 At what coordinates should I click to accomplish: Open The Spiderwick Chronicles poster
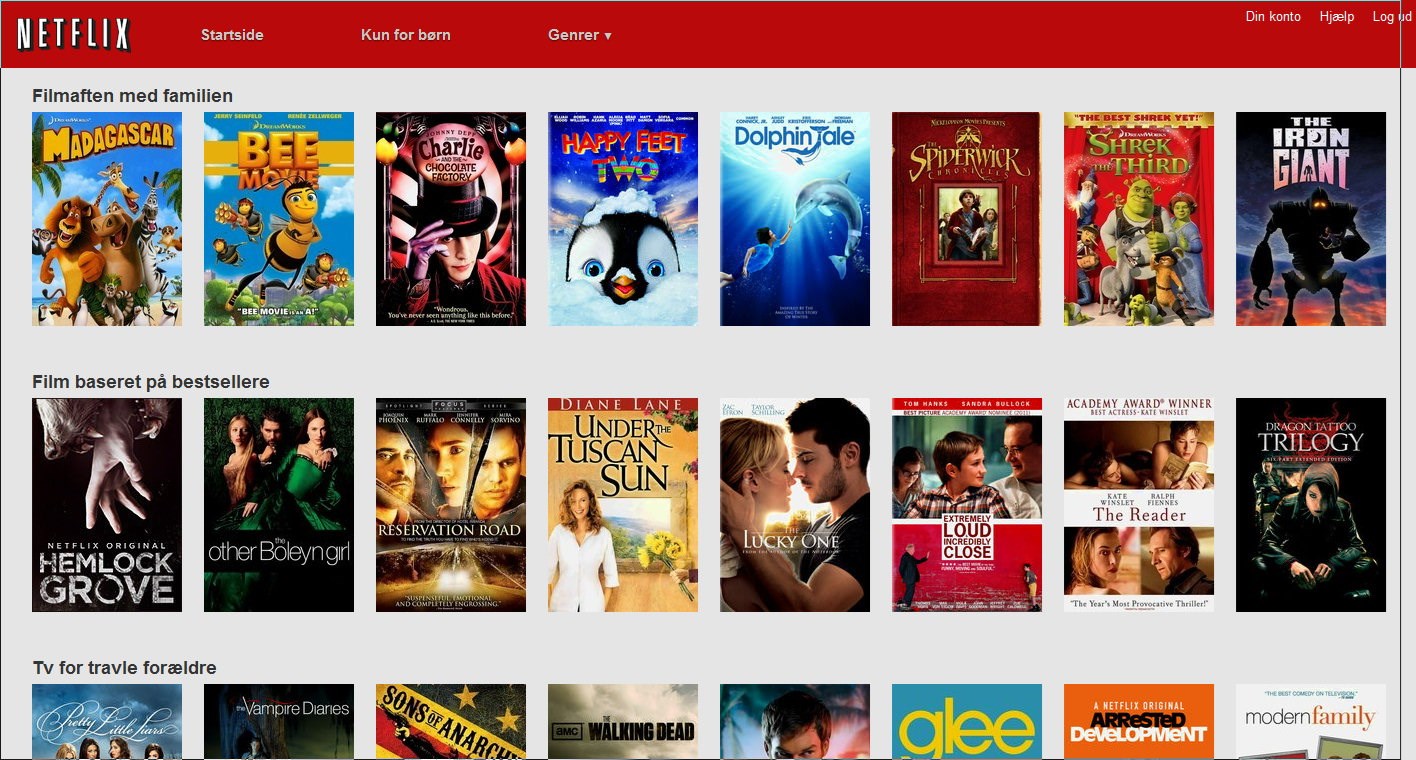(967, 219)
